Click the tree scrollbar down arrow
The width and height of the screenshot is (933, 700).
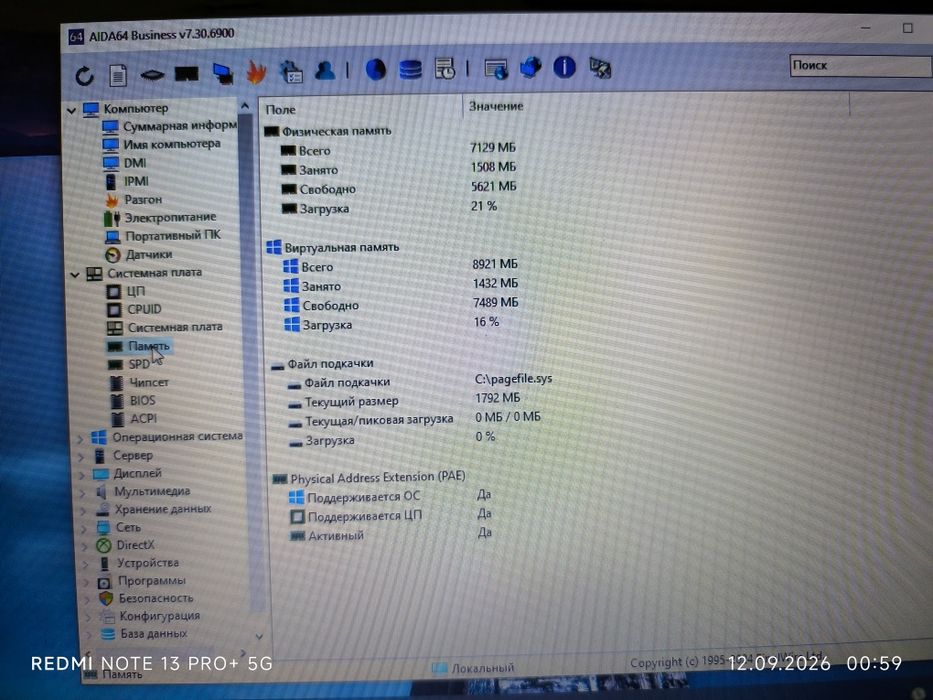tap(259, 636)
